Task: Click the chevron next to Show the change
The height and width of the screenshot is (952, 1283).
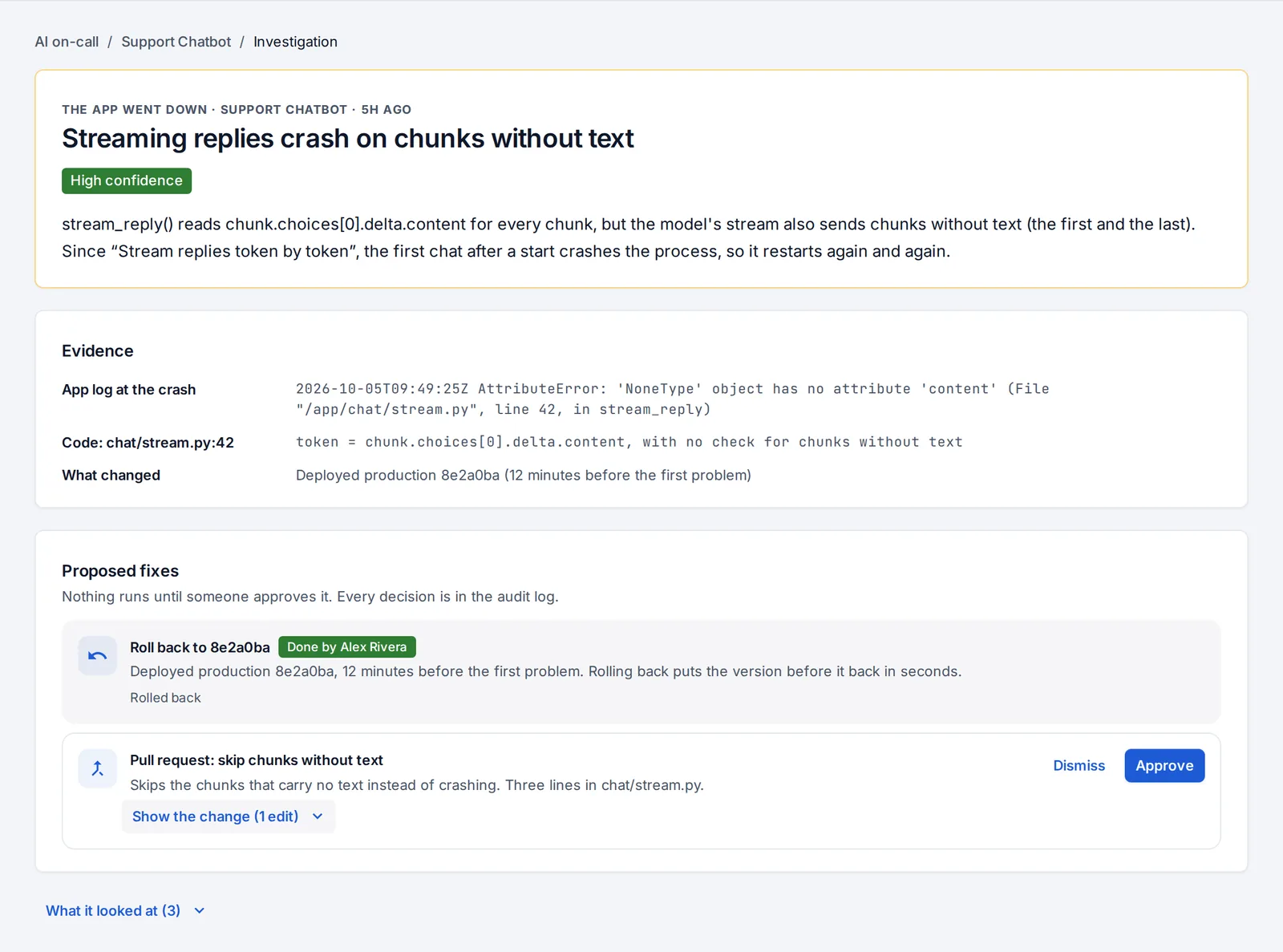Action: [318, 816]
